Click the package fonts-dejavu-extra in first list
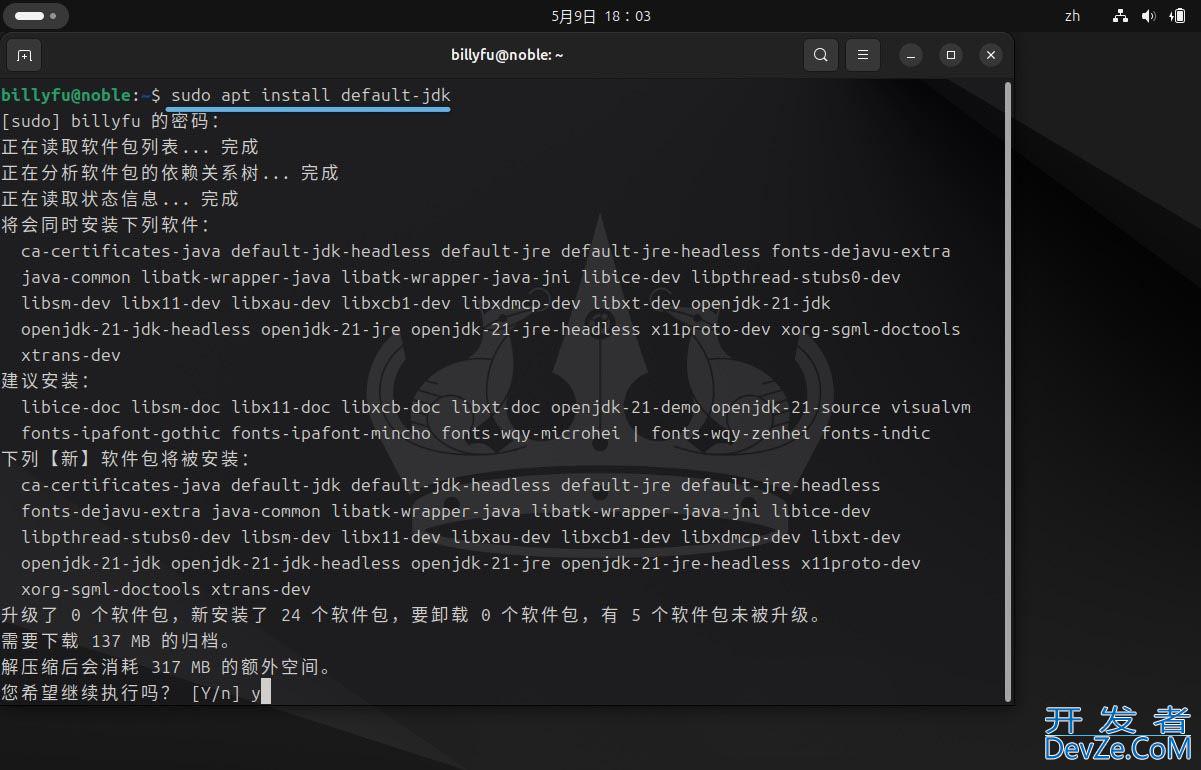This screenshot has width=1201, height=770. point(861,251)
